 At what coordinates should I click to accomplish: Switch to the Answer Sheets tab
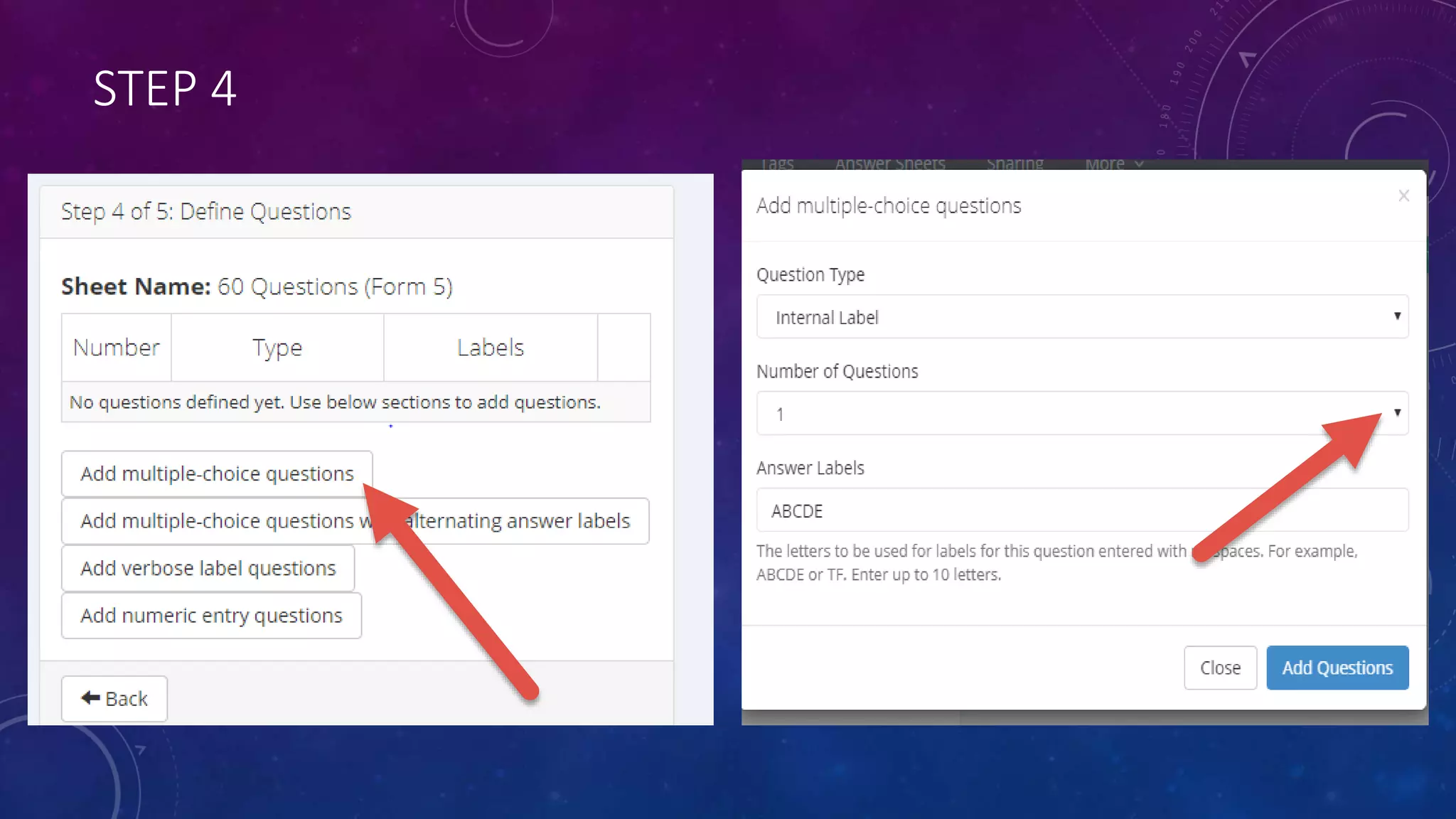pyautogui.click(x=890, y=164)
